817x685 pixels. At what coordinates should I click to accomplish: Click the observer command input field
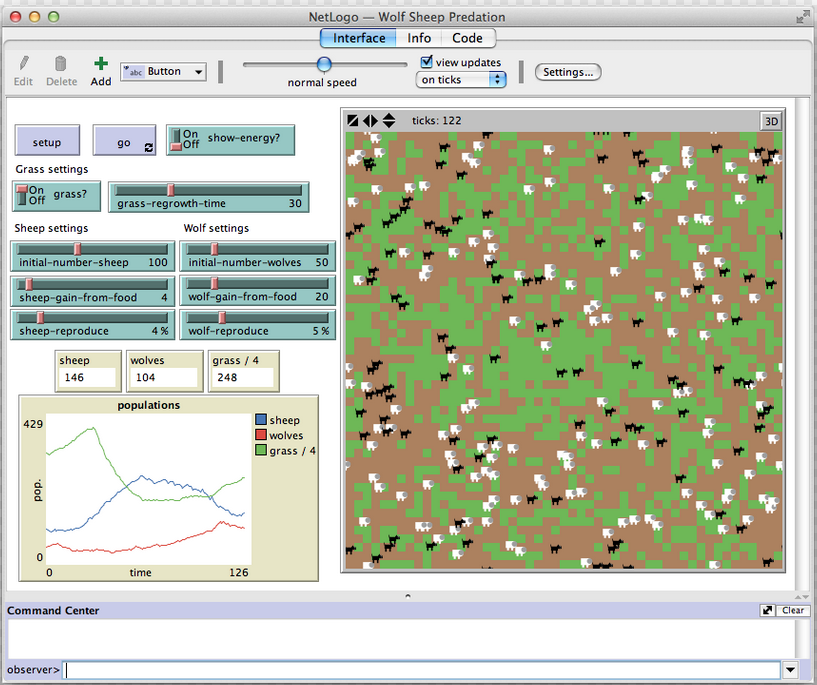pos(422,670)
